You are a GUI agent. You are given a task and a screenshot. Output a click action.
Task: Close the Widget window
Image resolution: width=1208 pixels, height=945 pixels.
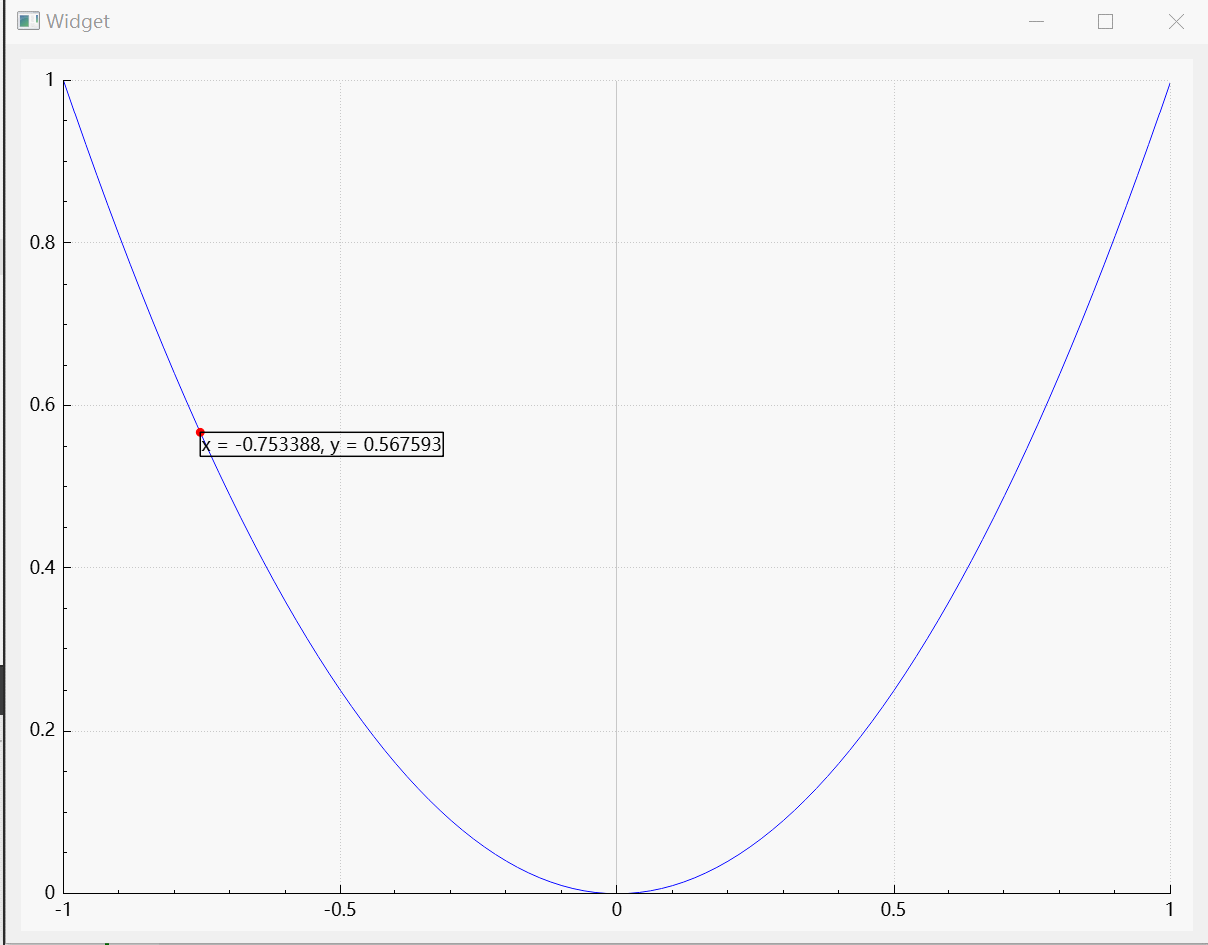click(1175, 21)
